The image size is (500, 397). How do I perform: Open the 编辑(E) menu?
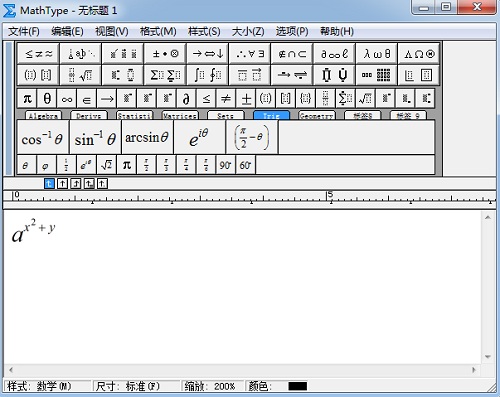tap(67, 32)
